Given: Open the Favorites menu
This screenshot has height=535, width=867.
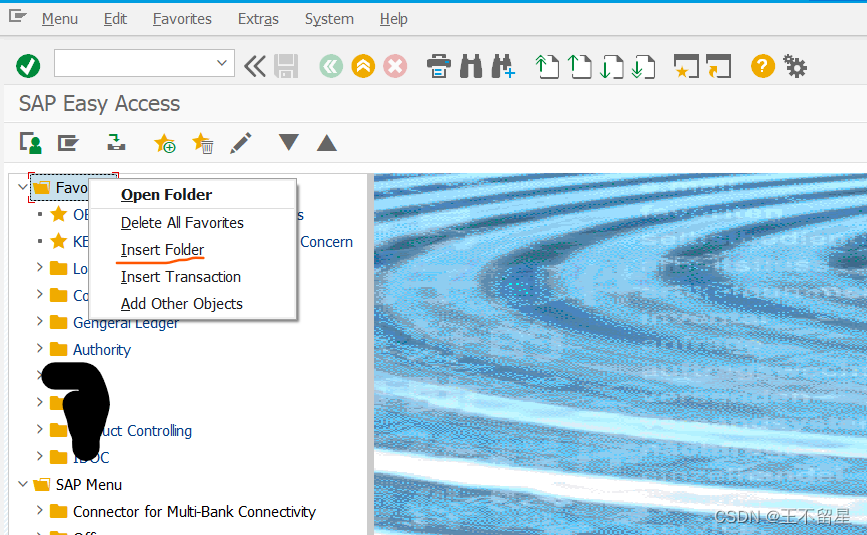Looking at the screenshot, I should click(x=182, y=19).
